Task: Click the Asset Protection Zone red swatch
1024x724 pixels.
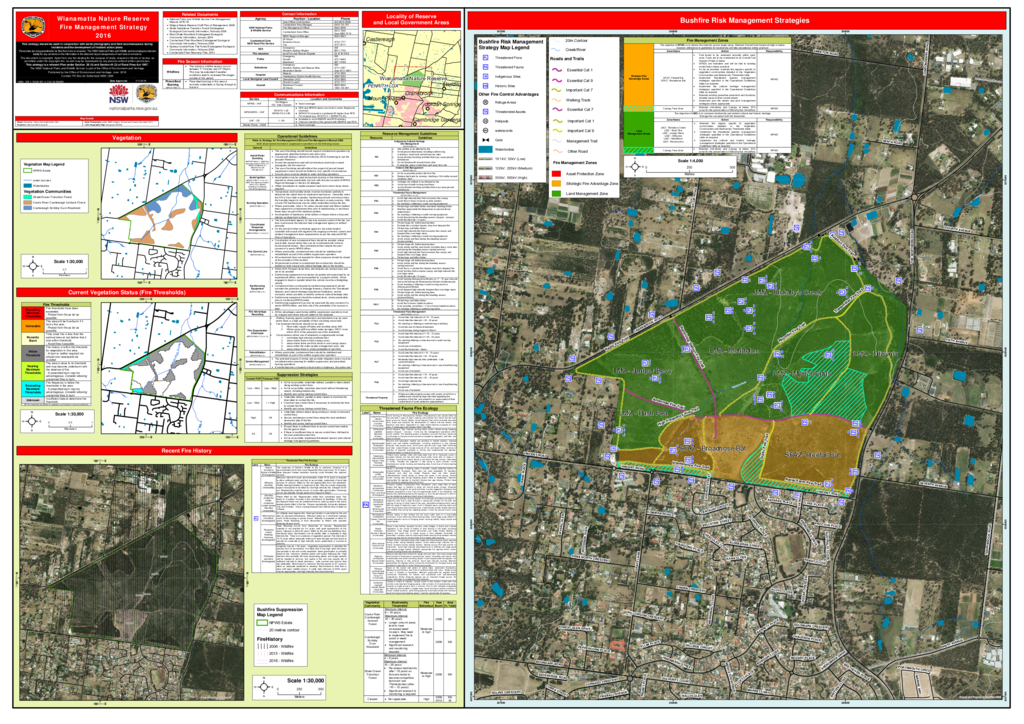Action: click(556, 174)
